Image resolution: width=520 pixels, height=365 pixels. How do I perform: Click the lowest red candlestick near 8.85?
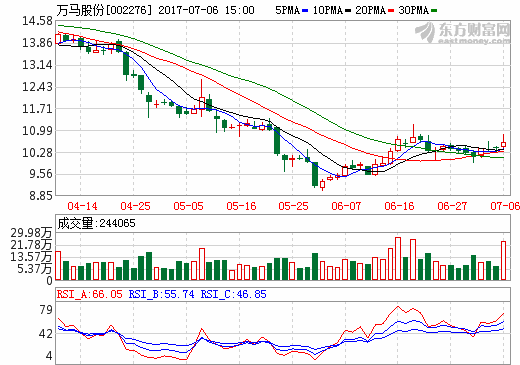(322, 185)
